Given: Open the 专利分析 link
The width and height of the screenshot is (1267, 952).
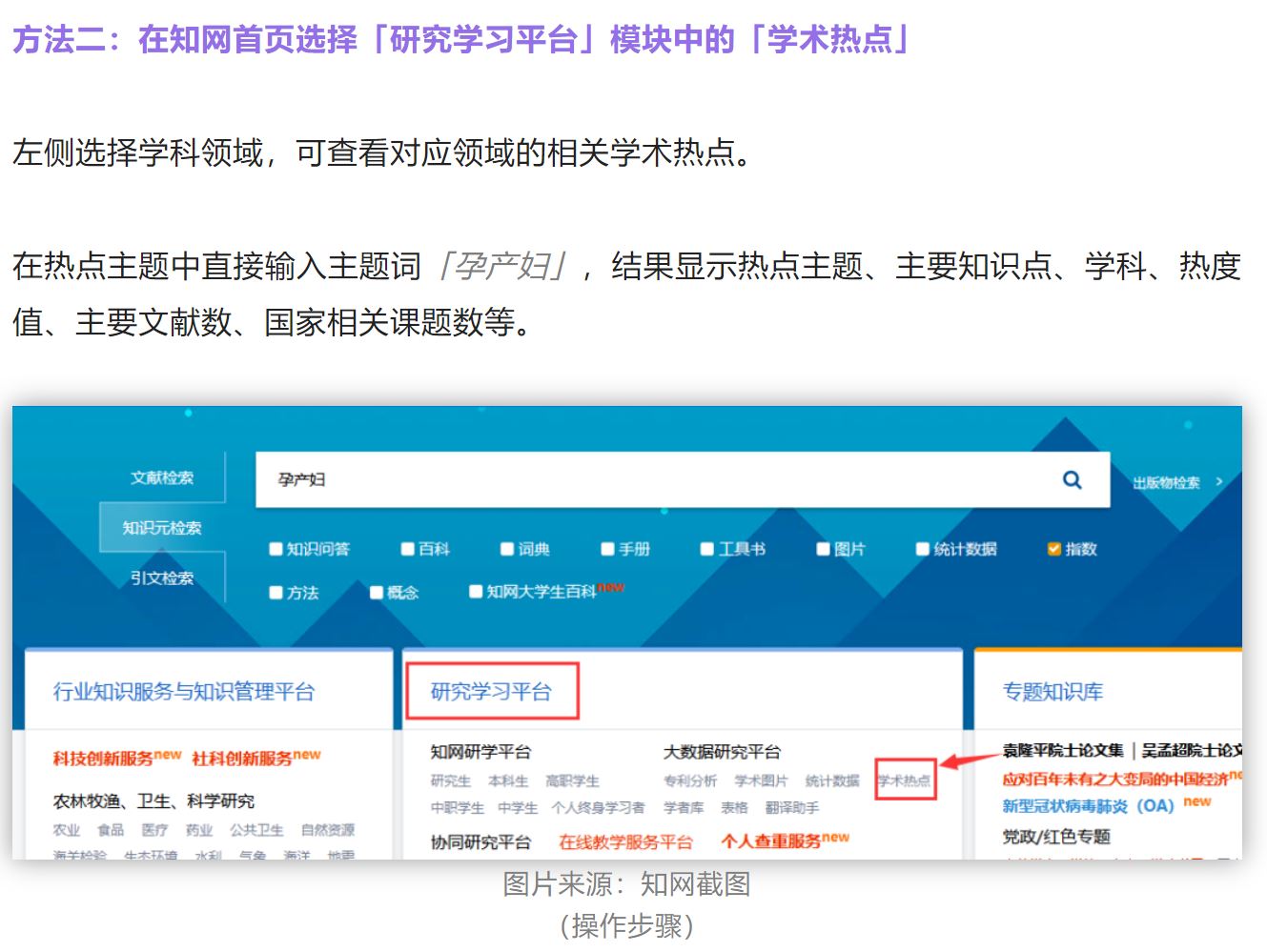Looking at the screenshot, I should 690,781.
